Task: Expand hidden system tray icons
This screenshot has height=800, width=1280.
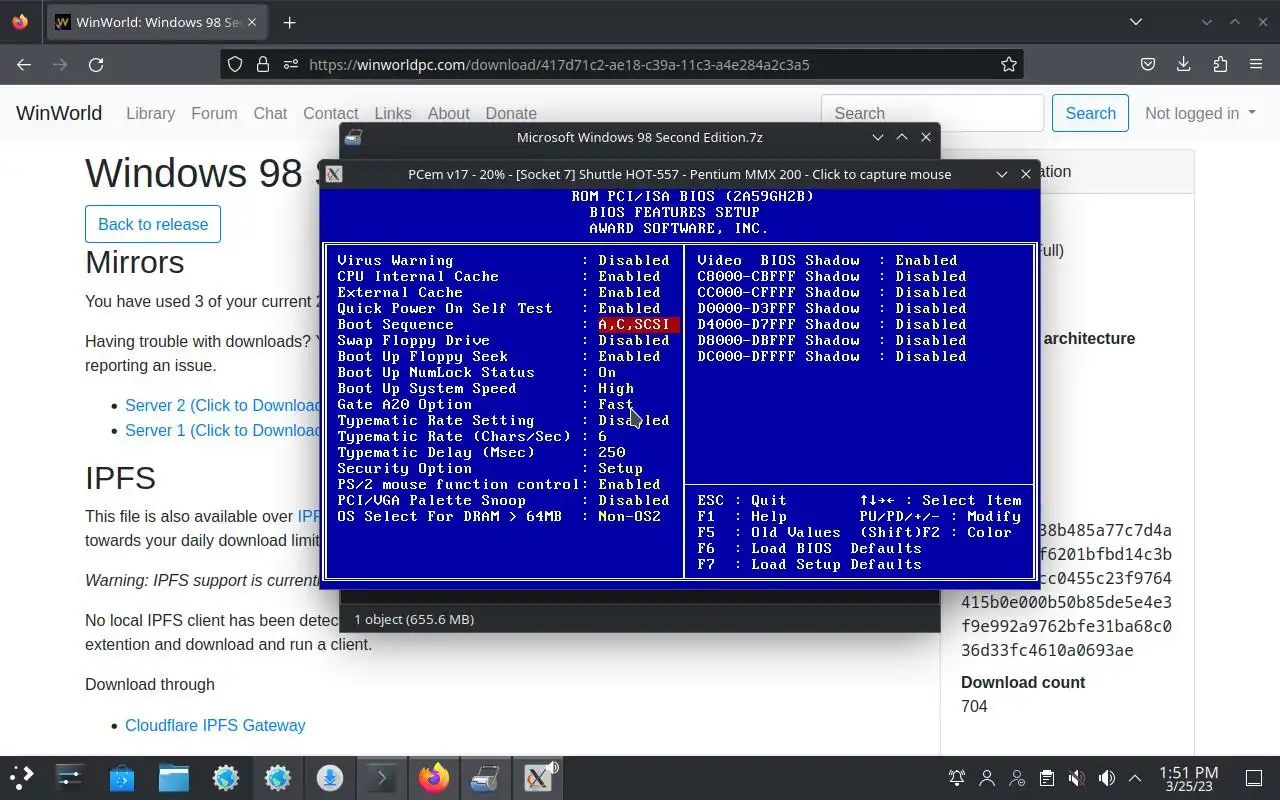Action: 1135,778
